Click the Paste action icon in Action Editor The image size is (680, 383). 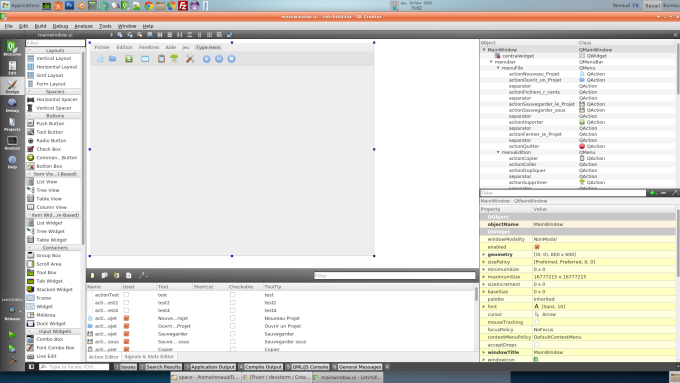pos(117,275)
